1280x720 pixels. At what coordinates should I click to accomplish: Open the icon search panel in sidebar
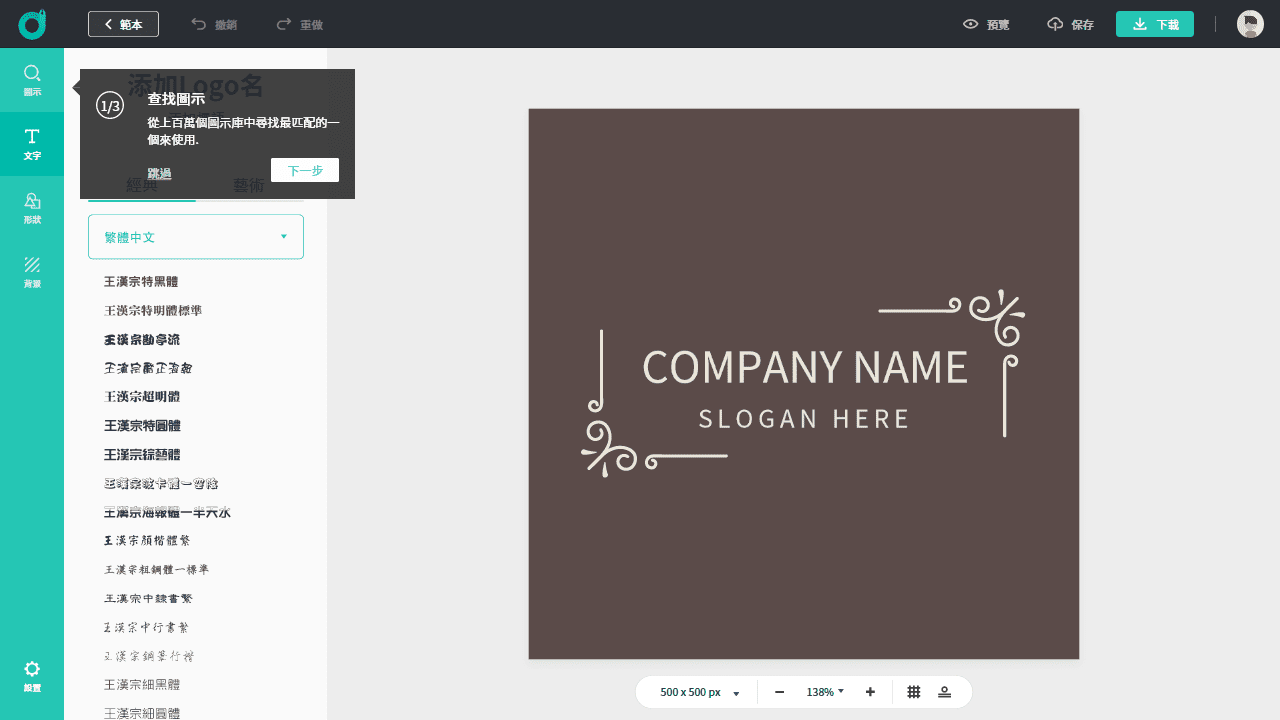32,80
